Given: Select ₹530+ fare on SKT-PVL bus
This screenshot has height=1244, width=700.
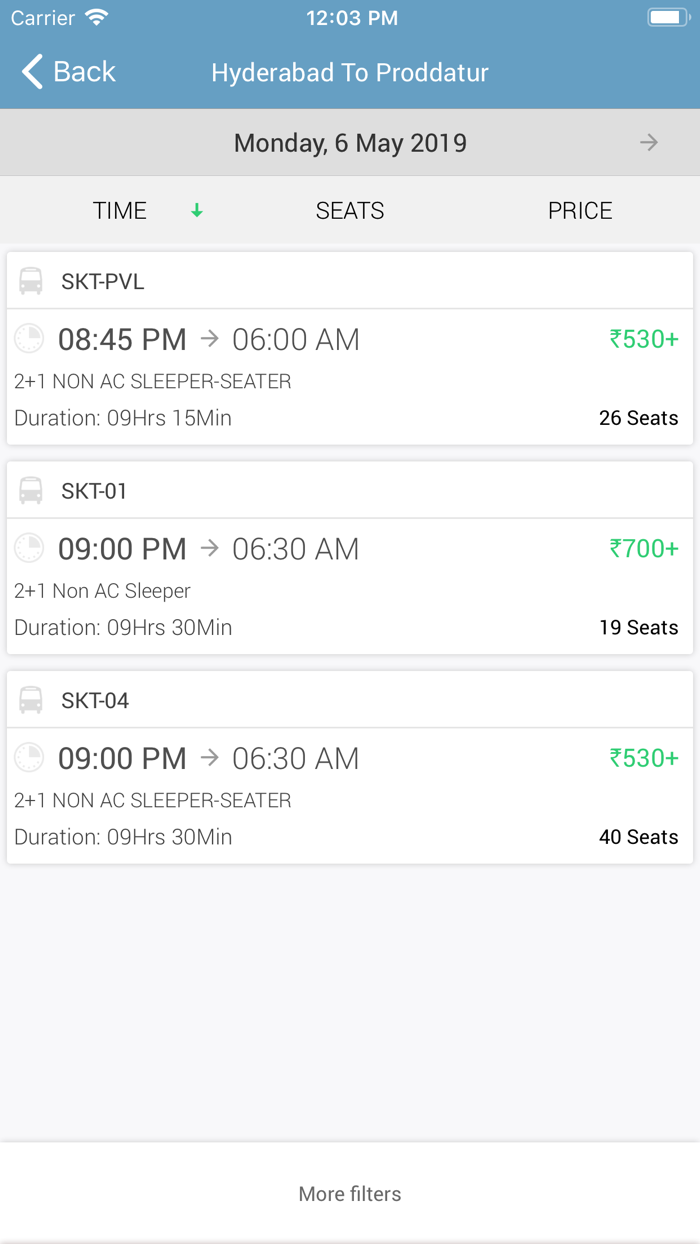Looking at the screenshot, I should pos(644,339).
